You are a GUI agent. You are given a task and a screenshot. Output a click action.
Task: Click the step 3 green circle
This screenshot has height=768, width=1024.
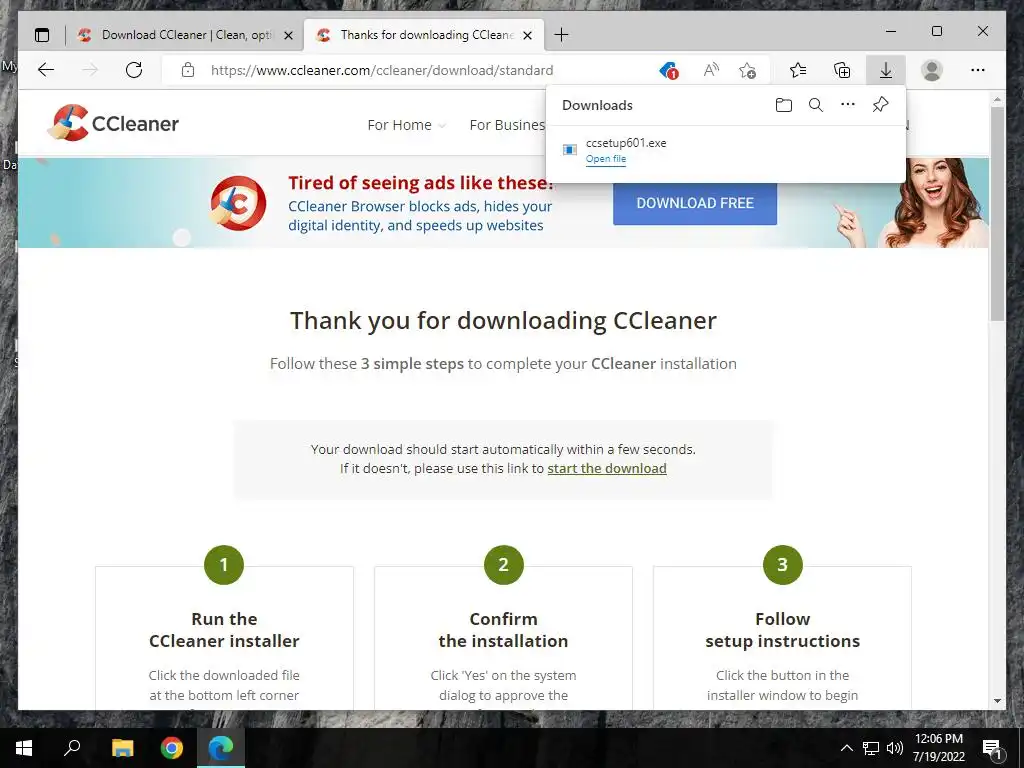782,565
